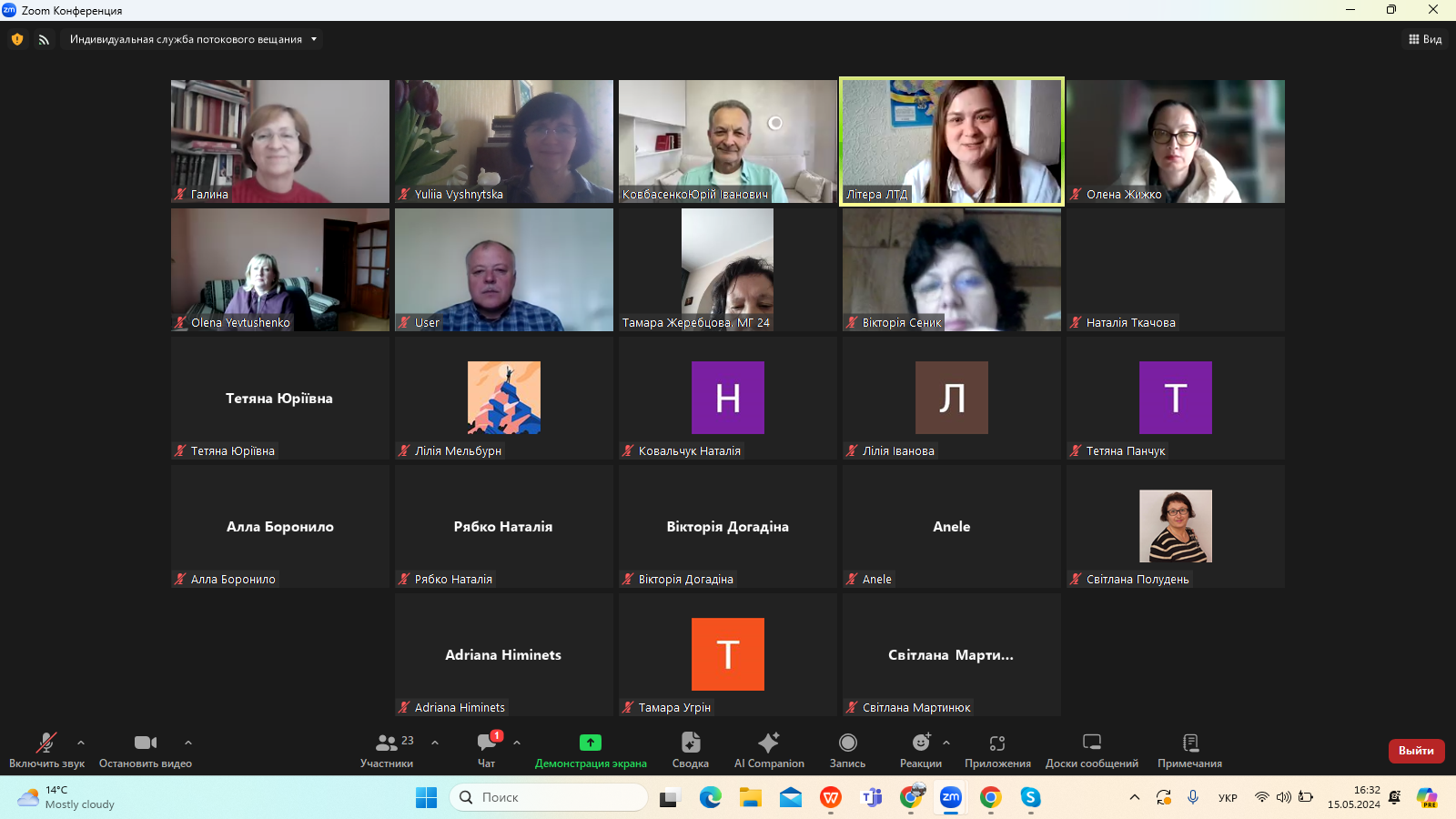Click the red Выйти leave button
Screen dimensions: 1456x819
click(x=1416, y=751)
